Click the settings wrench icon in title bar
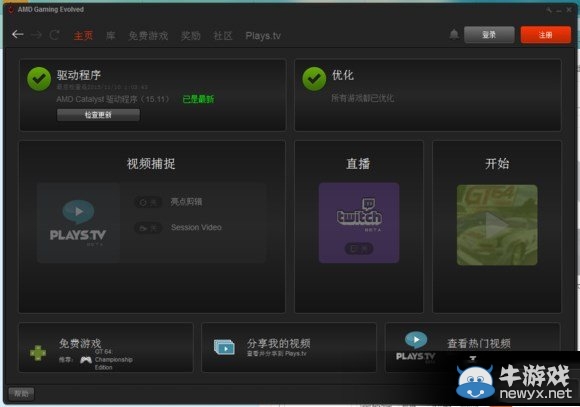The width and height of the screenshot is (580, 407). click(x=549, y=10)
